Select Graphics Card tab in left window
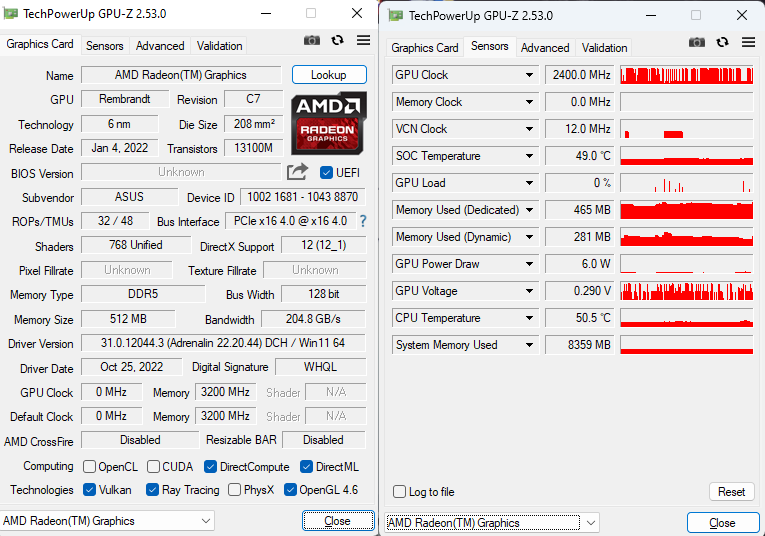 pos(40,44)
